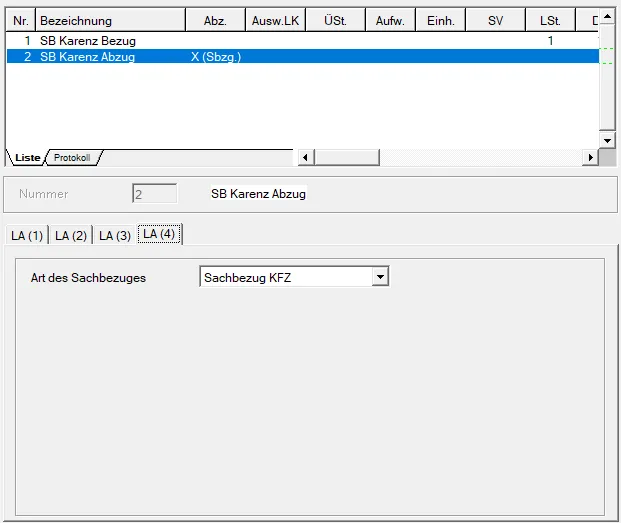The image size is (621, 523).
Task: Click the vertical scrollbar down arrow
Action: coord(607,140)
